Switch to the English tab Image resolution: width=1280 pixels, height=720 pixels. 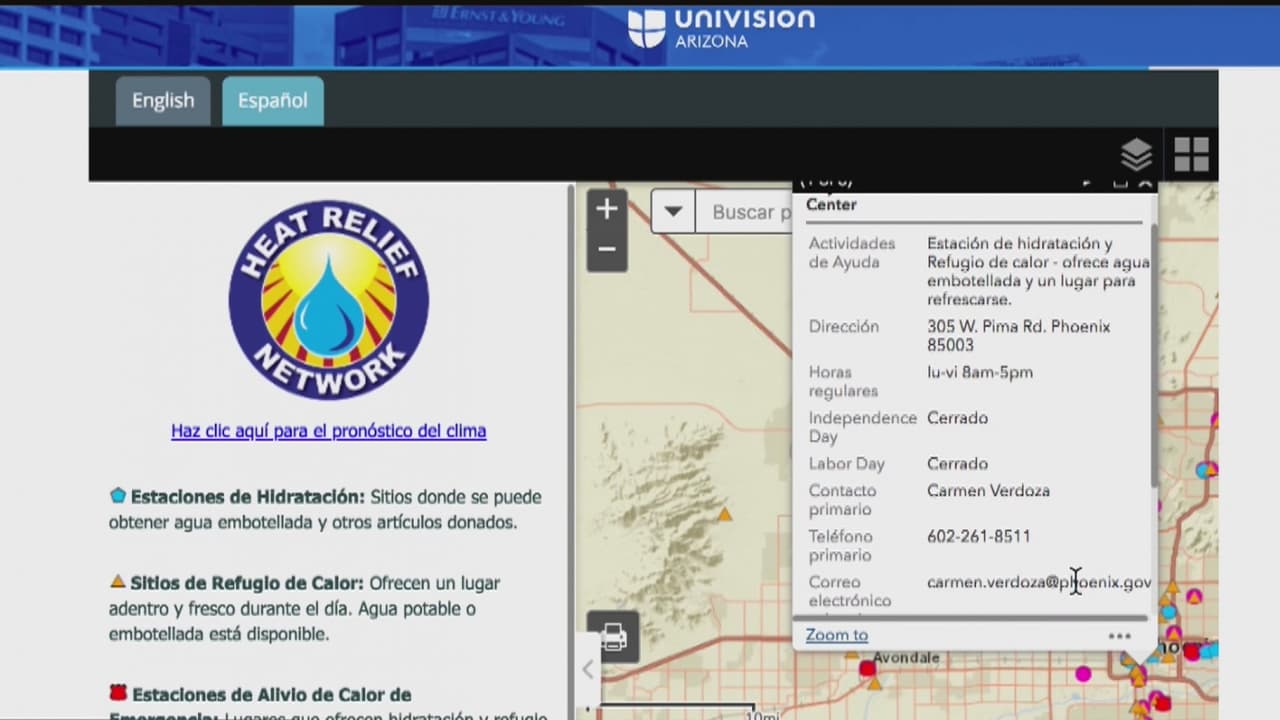[163, 101]
